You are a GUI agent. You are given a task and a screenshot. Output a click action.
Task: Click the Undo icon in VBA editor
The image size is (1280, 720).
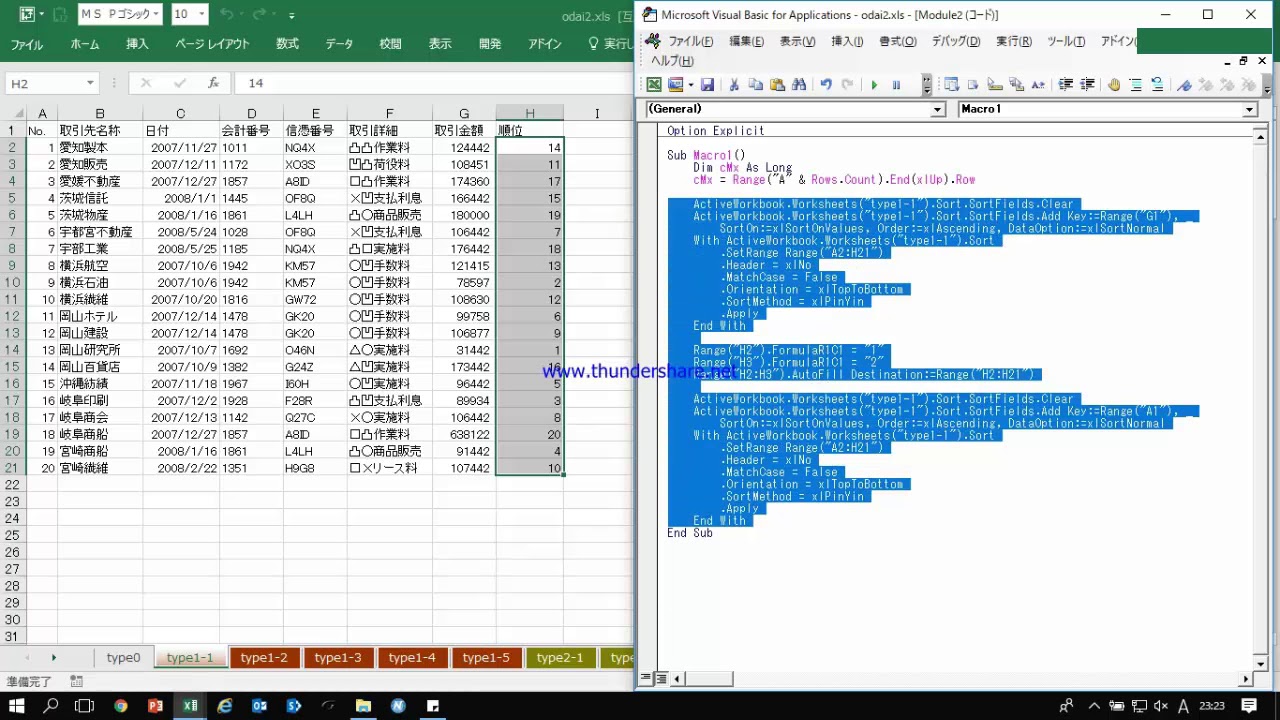pos(826,85)
